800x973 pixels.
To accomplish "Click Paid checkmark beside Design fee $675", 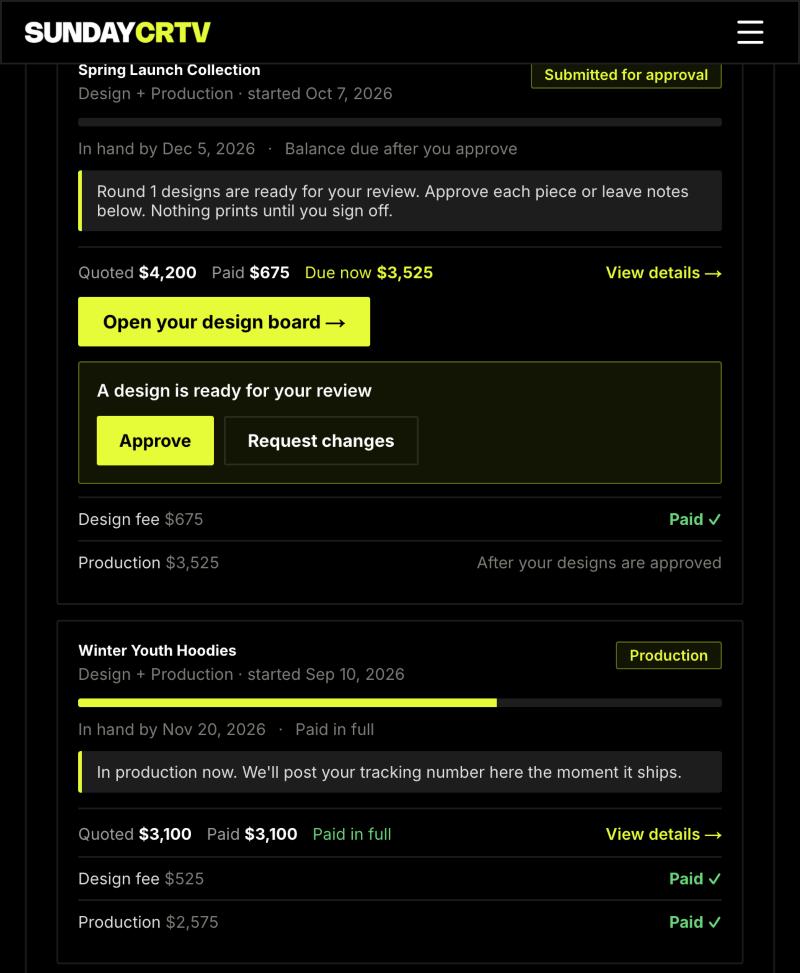I will click(x=694, y=519).
